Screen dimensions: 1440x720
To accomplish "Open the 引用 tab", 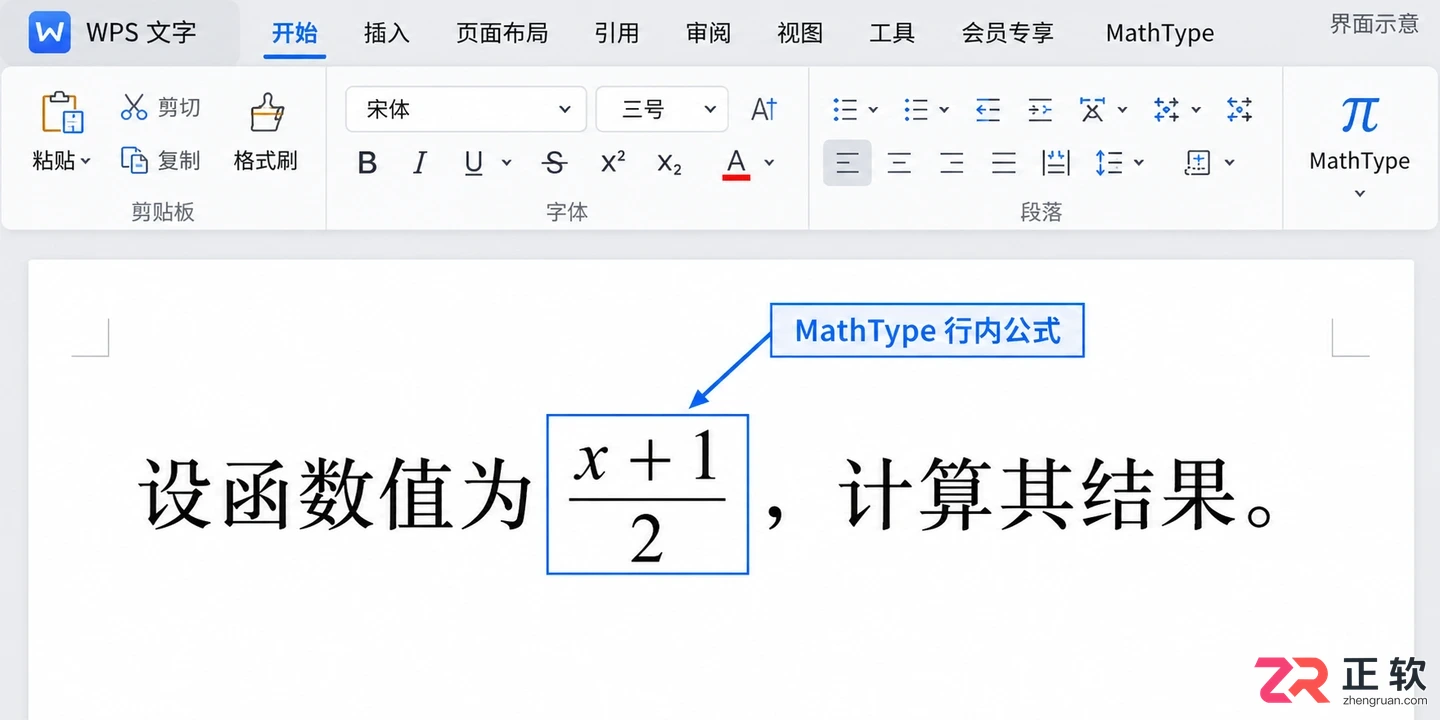I will click(x=617, y=33).
